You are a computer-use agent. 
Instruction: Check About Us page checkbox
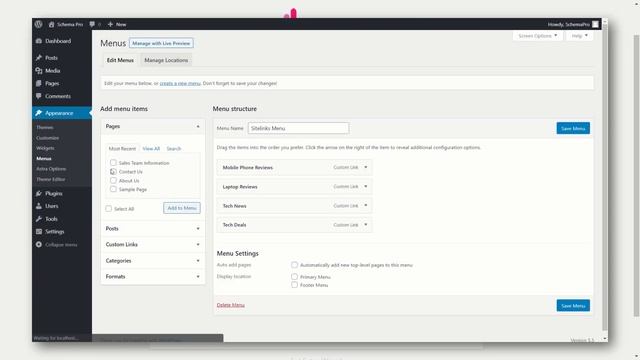click(x=113, y=180)
